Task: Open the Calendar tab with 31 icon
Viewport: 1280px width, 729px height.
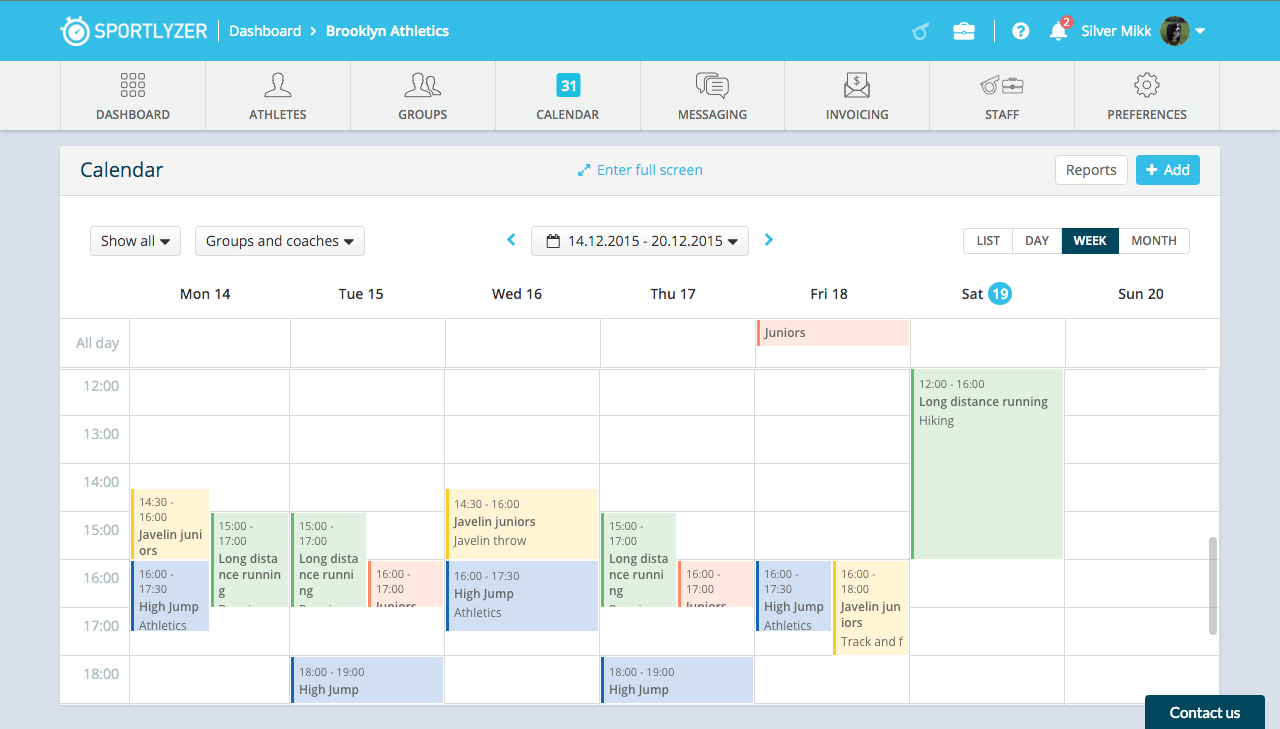Action: coord(568,96)
